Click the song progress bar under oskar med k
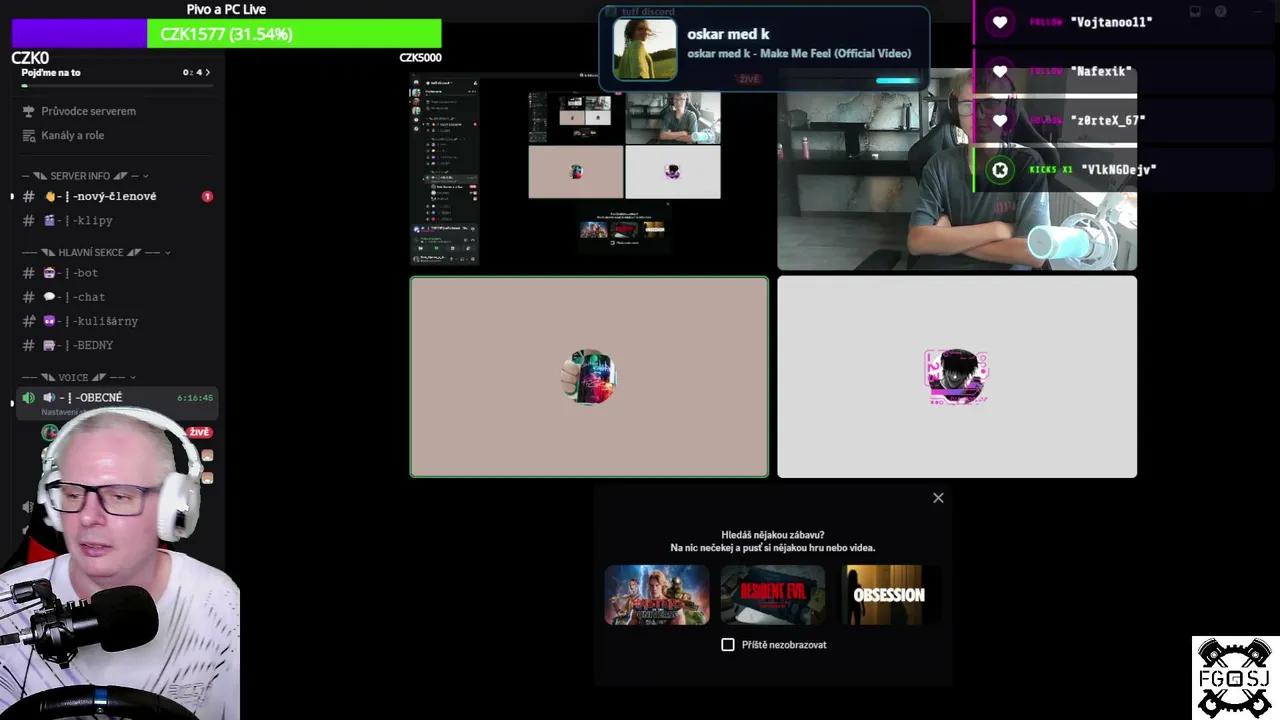Viewport: 1280px width, 720px height. [897, 81]
